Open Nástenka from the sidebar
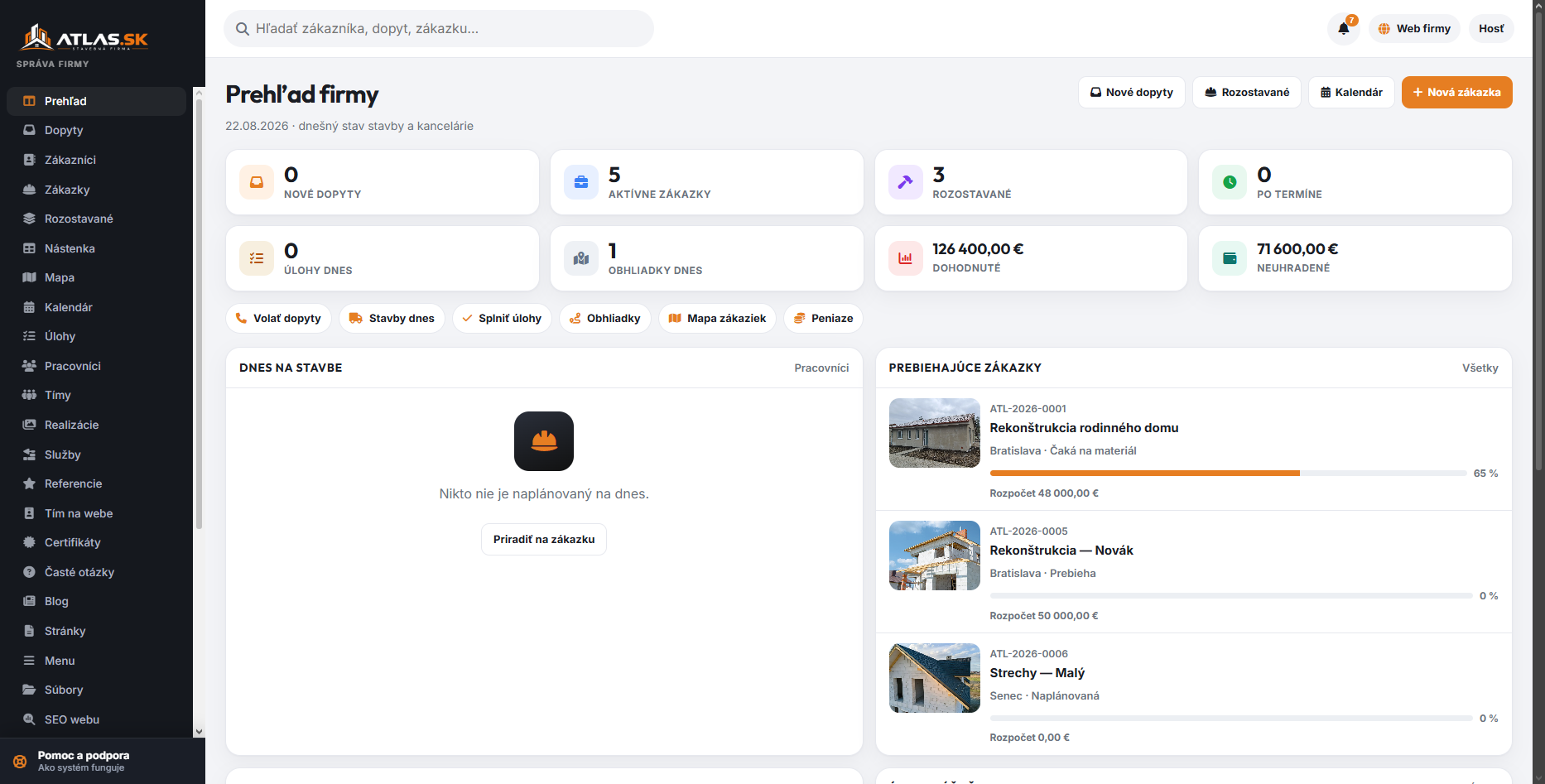This screenshot has height=784, width=1545. (96, 248)
